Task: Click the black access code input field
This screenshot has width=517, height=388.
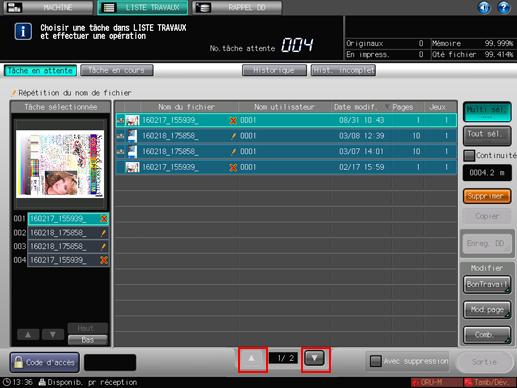Action: (110, 362)
